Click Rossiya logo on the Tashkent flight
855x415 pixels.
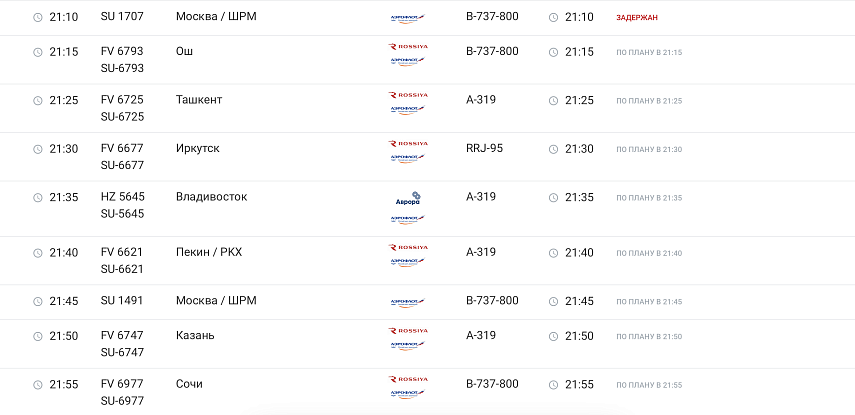pos(408,95)
